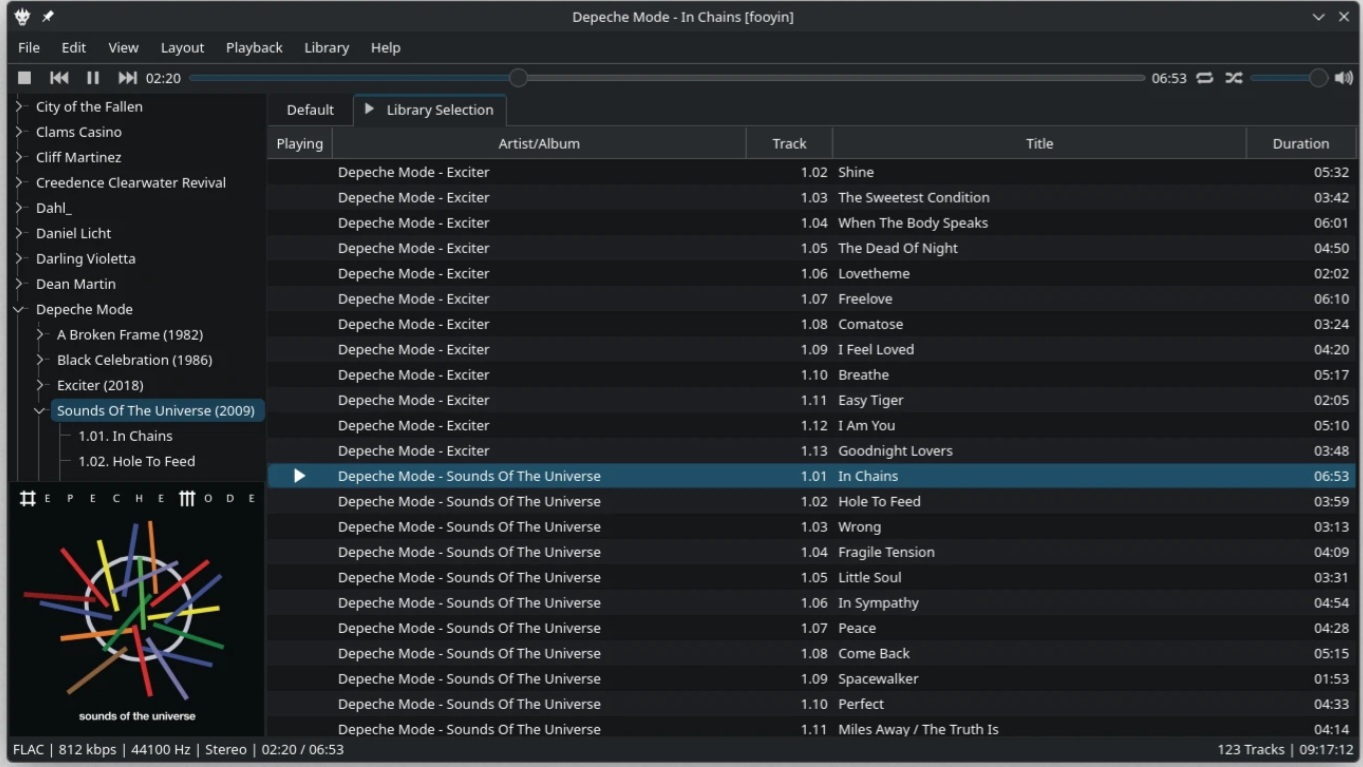
Task: Sort by the Duration column header
Action: [x=1301, y=143]
